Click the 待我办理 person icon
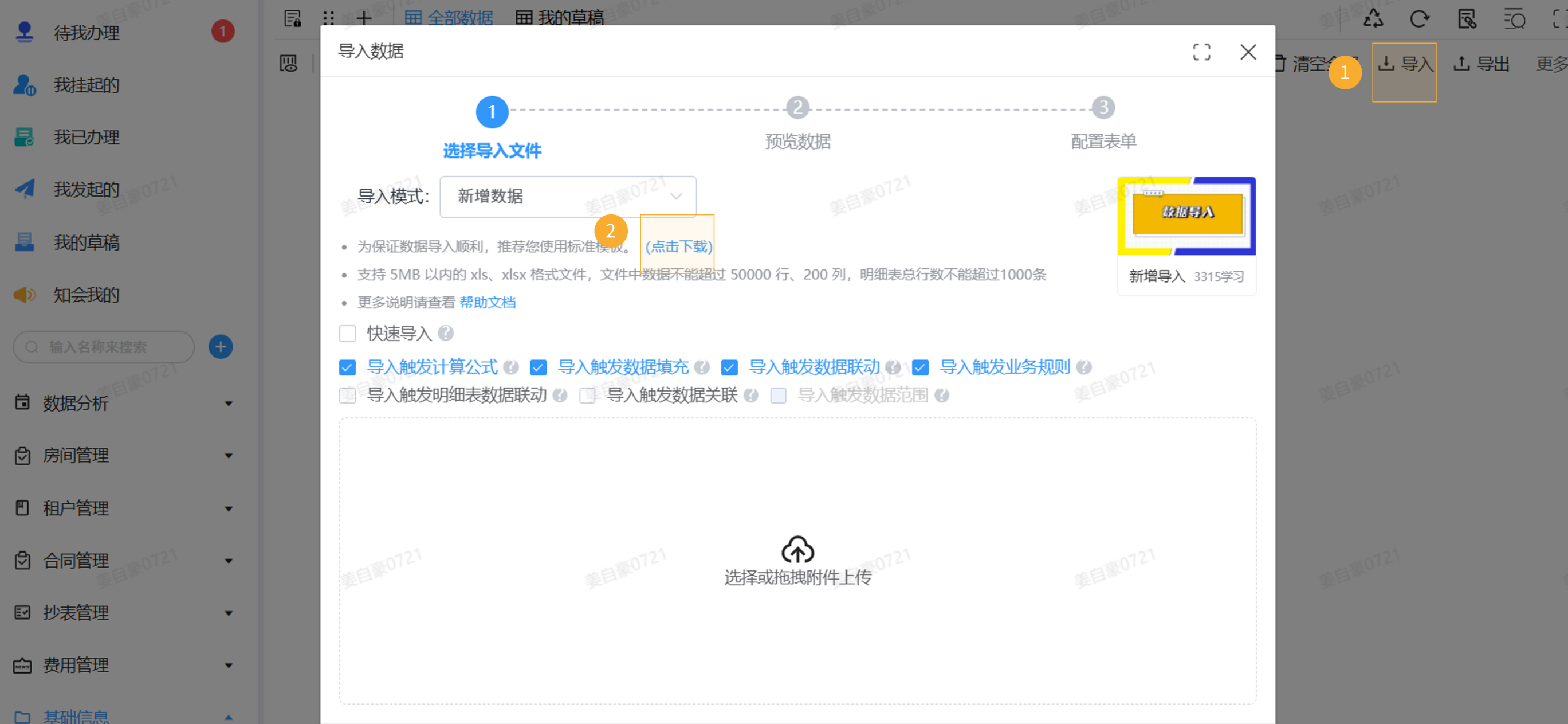The height and width of the screenshot is (724, 1568). click(x=24, y=32)
